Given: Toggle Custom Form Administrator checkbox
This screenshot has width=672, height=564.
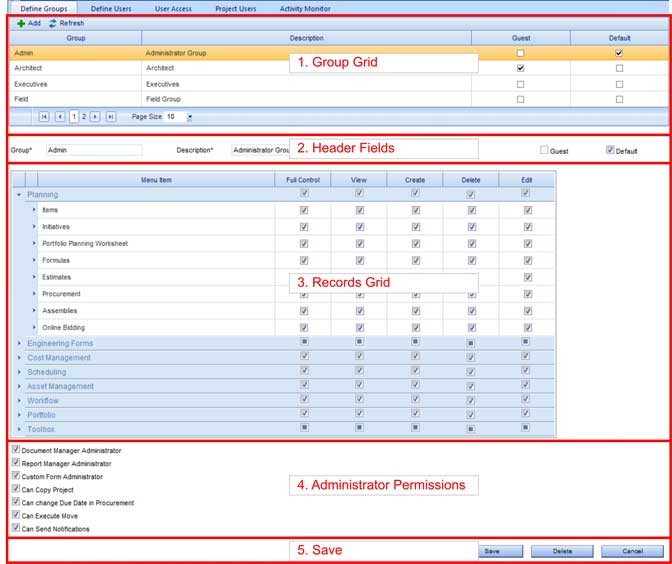Looking at the screenshot, I should [16, 475].
